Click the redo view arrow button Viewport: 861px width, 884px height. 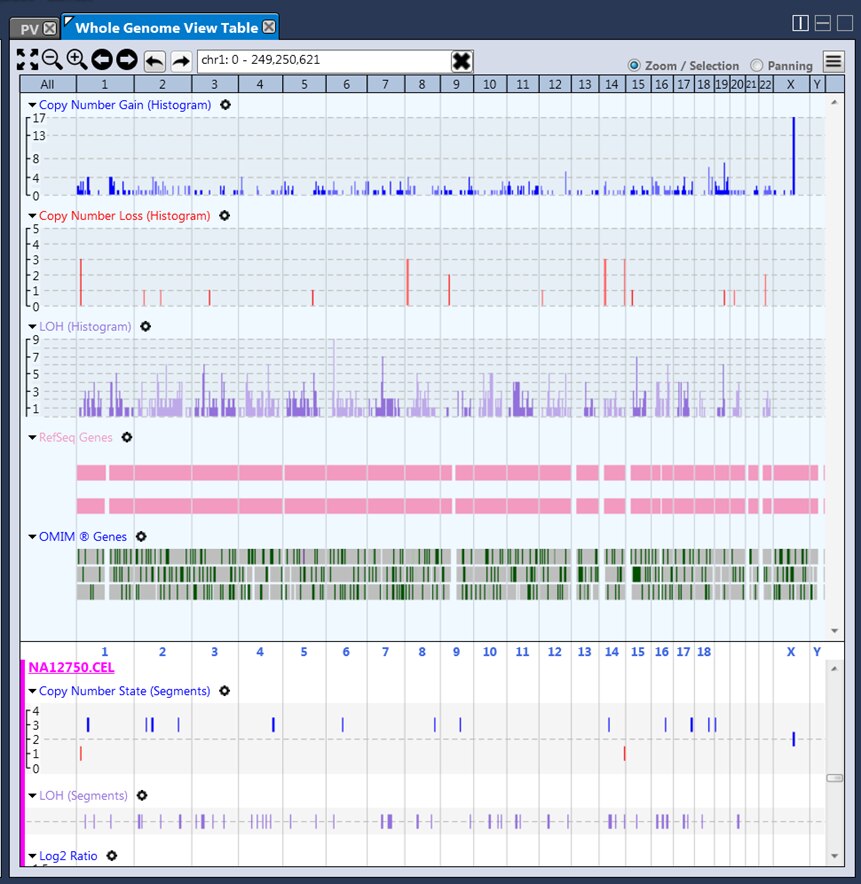[x=181, y=62]
